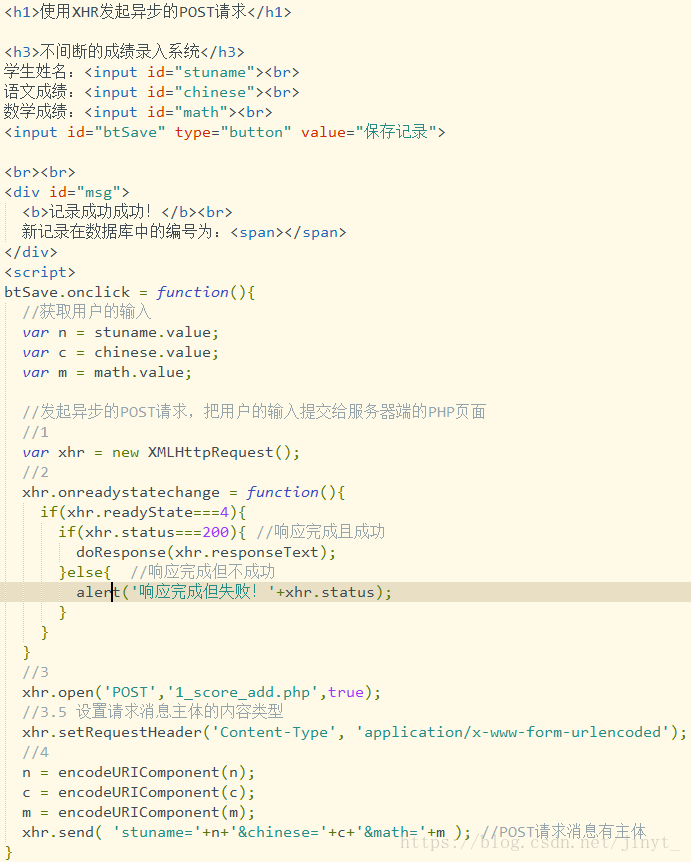Screen dimensions: 691x862
Task: Click the comment about submitting to the PHP页面
Action: (x=254, y=412)
